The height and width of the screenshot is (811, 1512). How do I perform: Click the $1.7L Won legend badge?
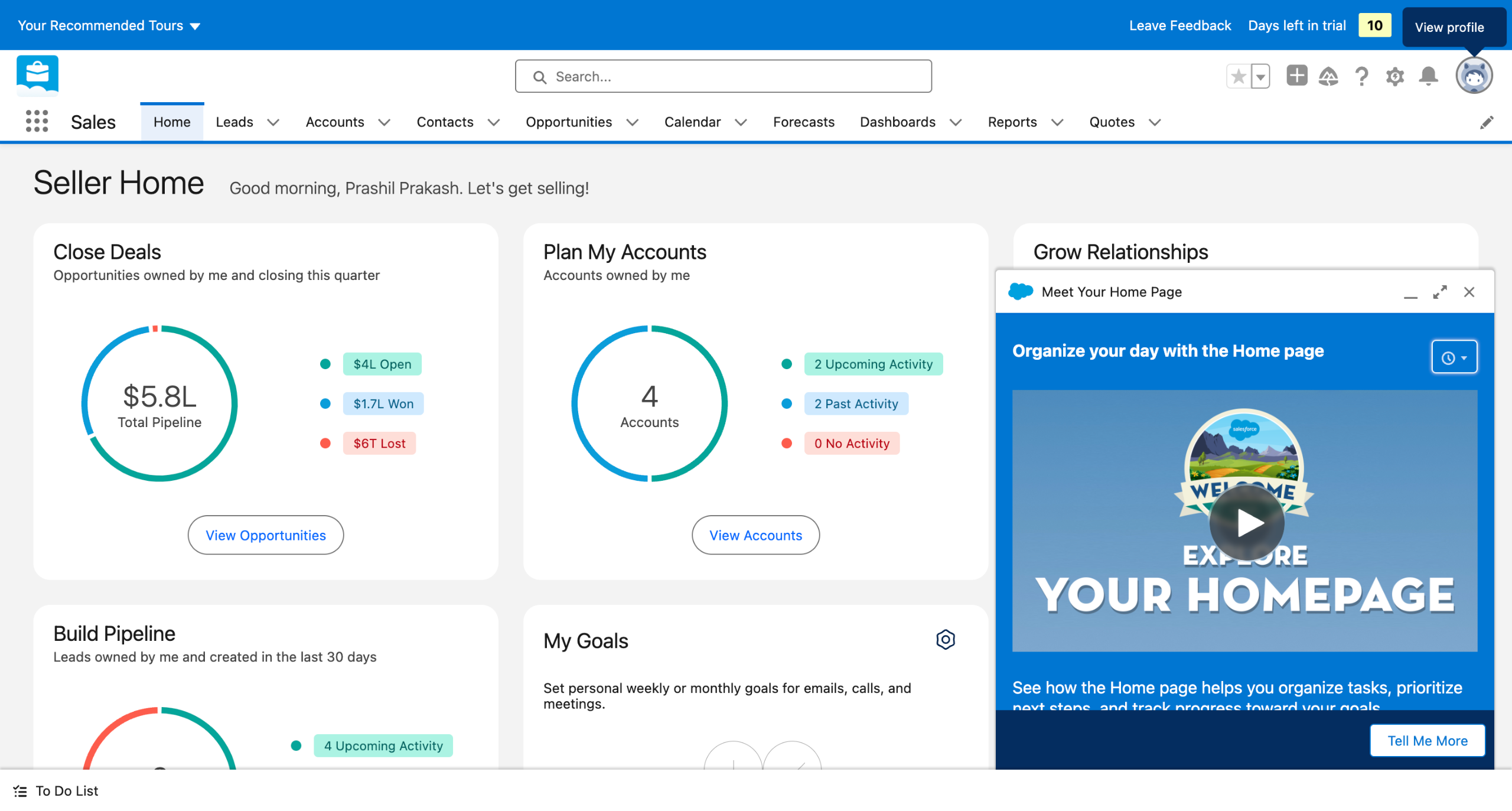(x=383, y=403)
